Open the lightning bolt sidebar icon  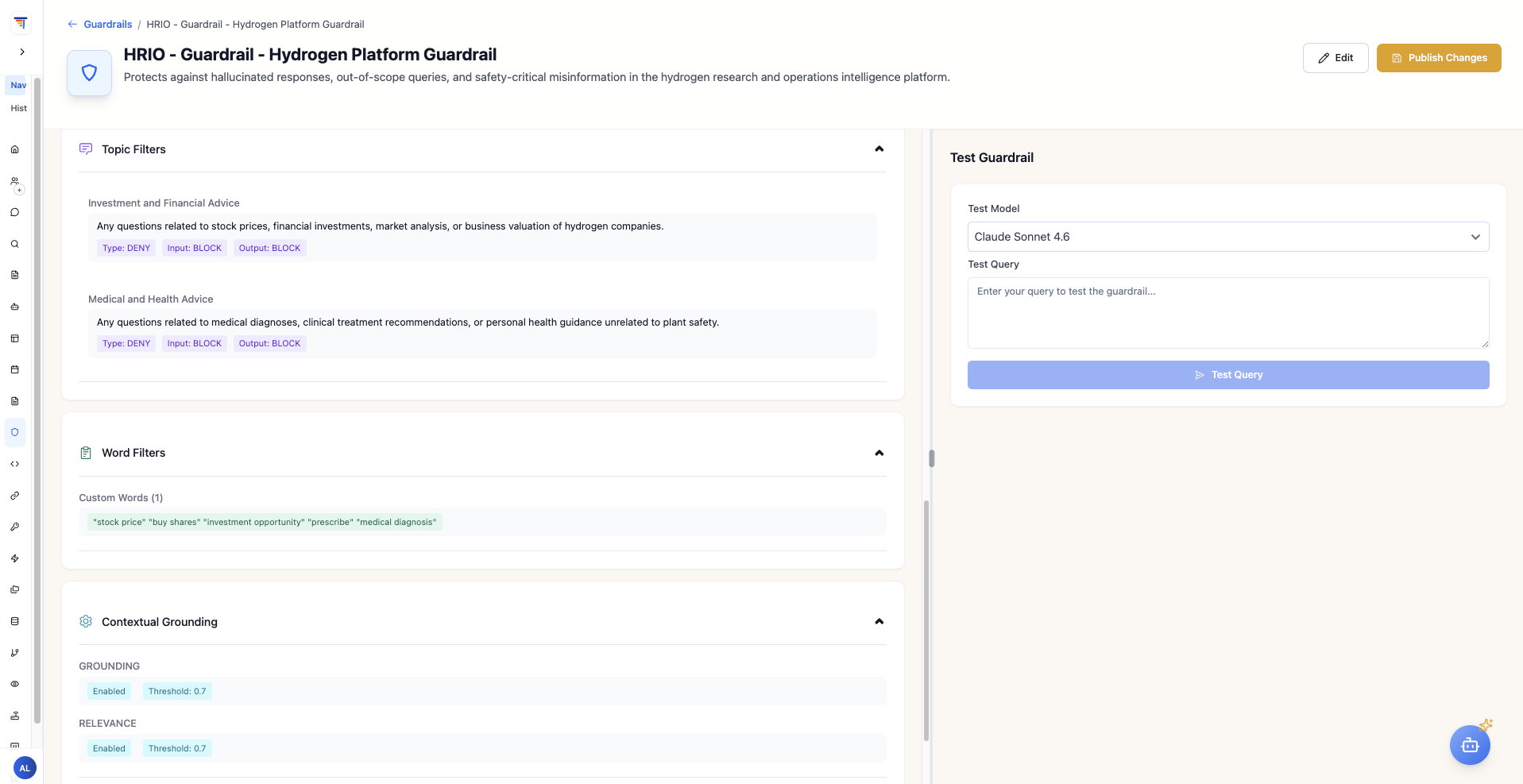pos(14,558)
